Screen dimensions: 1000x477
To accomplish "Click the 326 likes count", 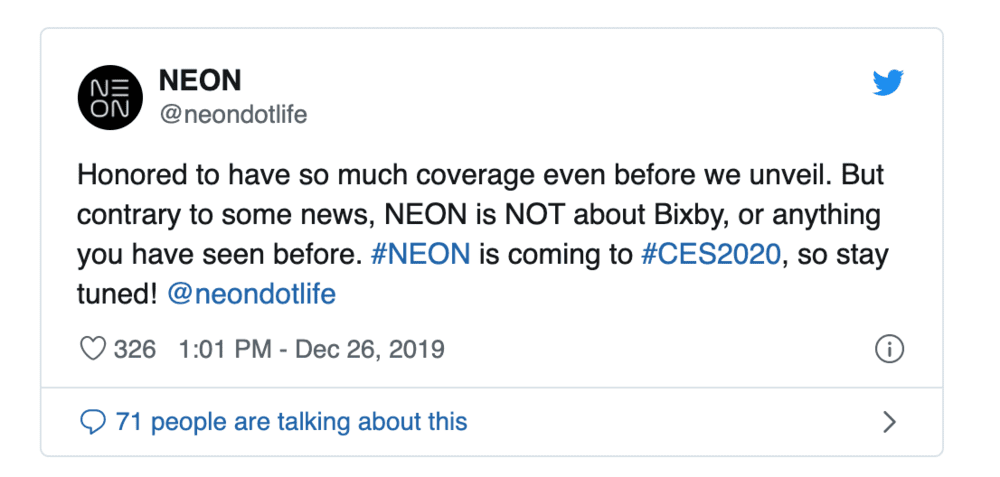I will click(135, 349).
